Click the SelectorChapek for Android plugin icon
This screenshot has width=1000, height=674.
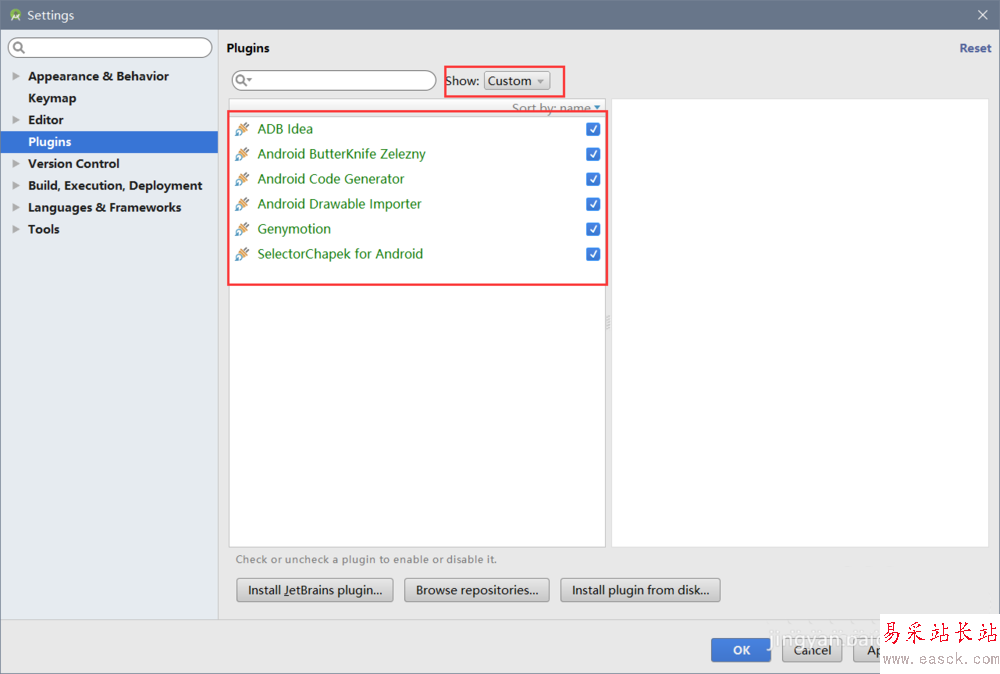(x=242, y=254)
